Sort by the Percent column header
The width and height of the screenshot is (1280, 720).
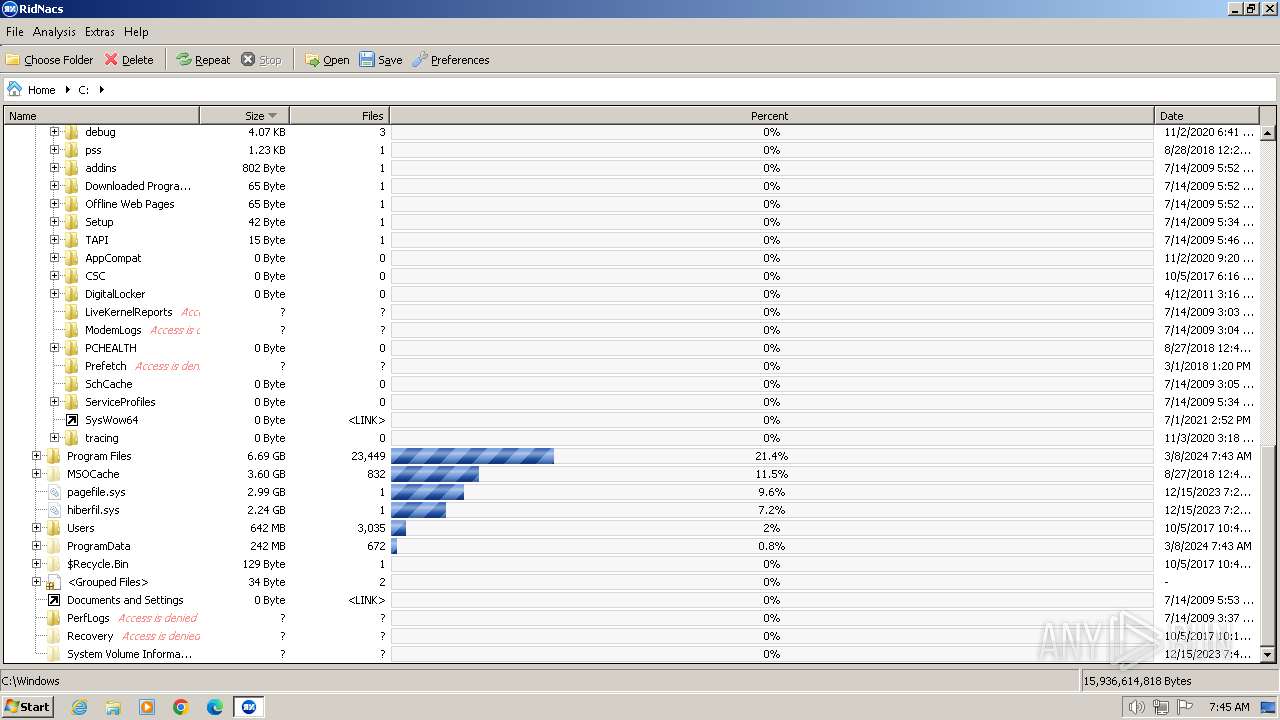point(772,116)
